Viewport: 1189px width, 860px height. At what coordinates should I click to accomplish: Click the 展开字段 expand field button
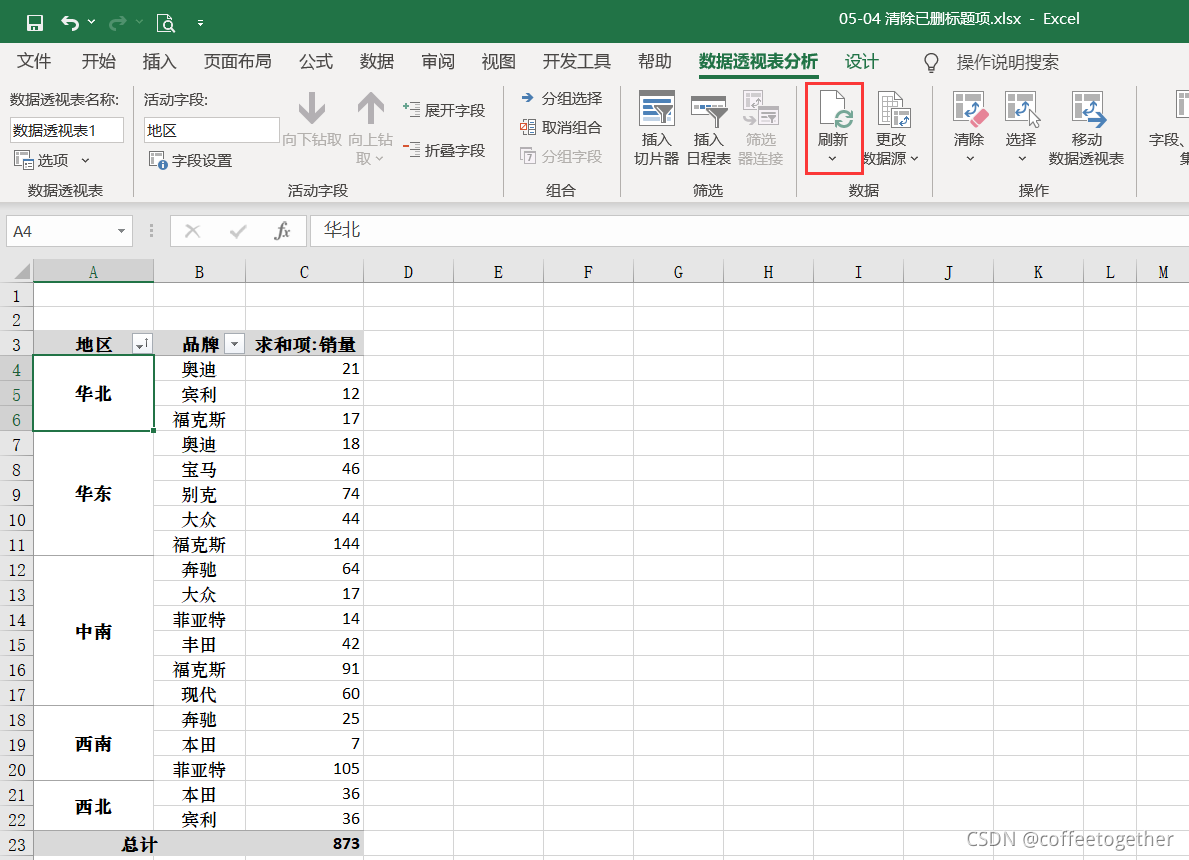tap(444, 111)
